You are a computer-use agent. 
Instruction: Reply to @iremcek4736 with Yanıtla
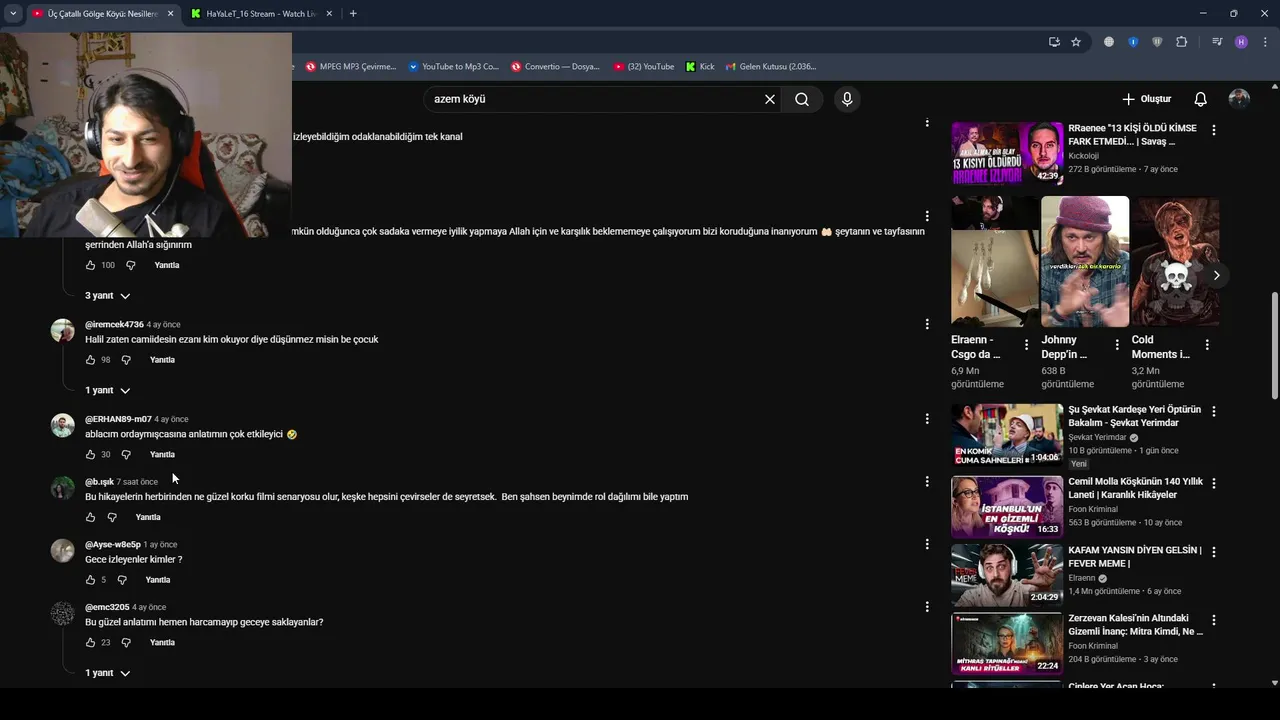(x=162, y=360)
